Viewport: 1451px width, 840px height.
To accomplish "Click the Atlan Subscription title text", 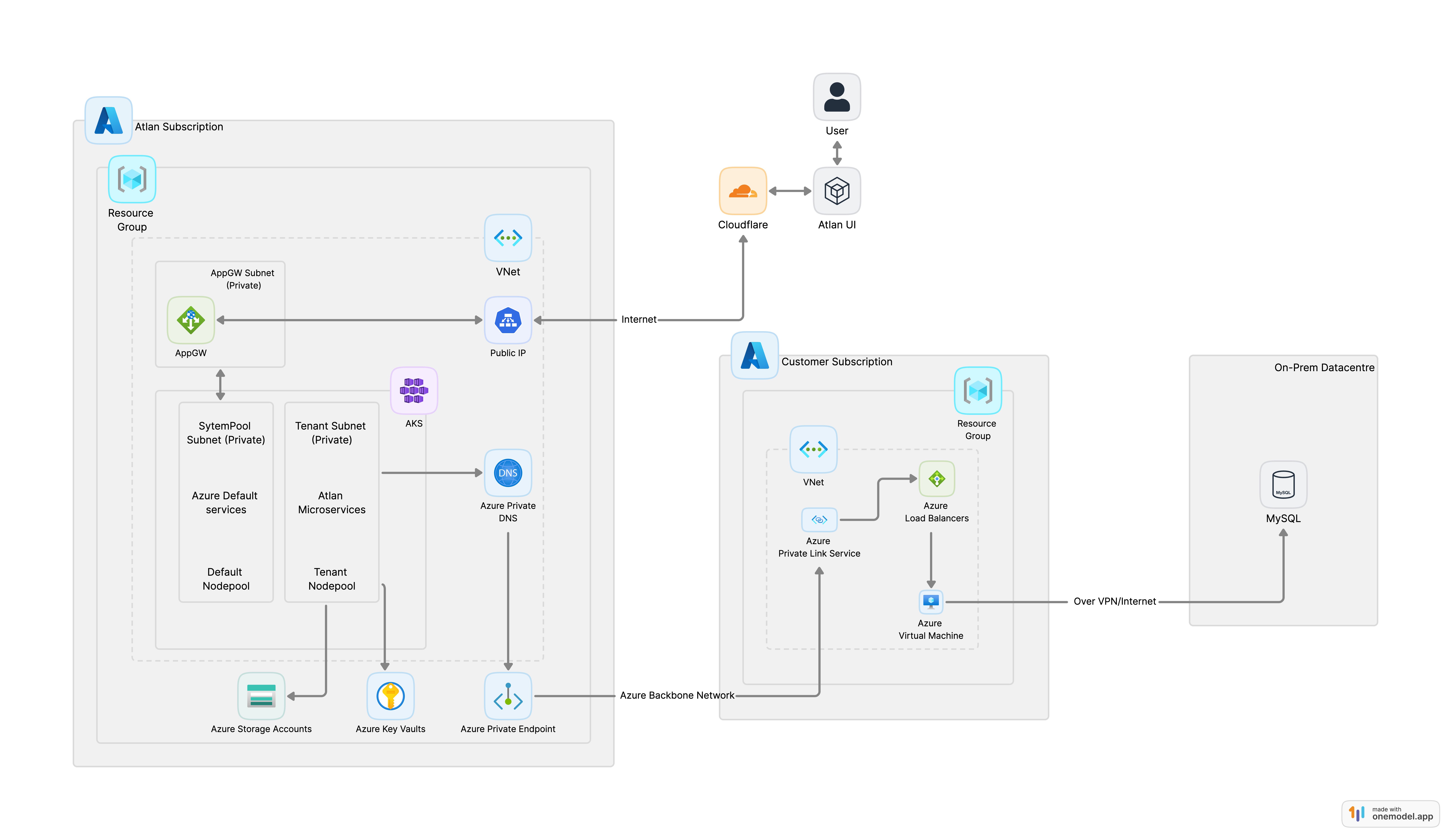I will pyautogui.click(x=179, y=127).
